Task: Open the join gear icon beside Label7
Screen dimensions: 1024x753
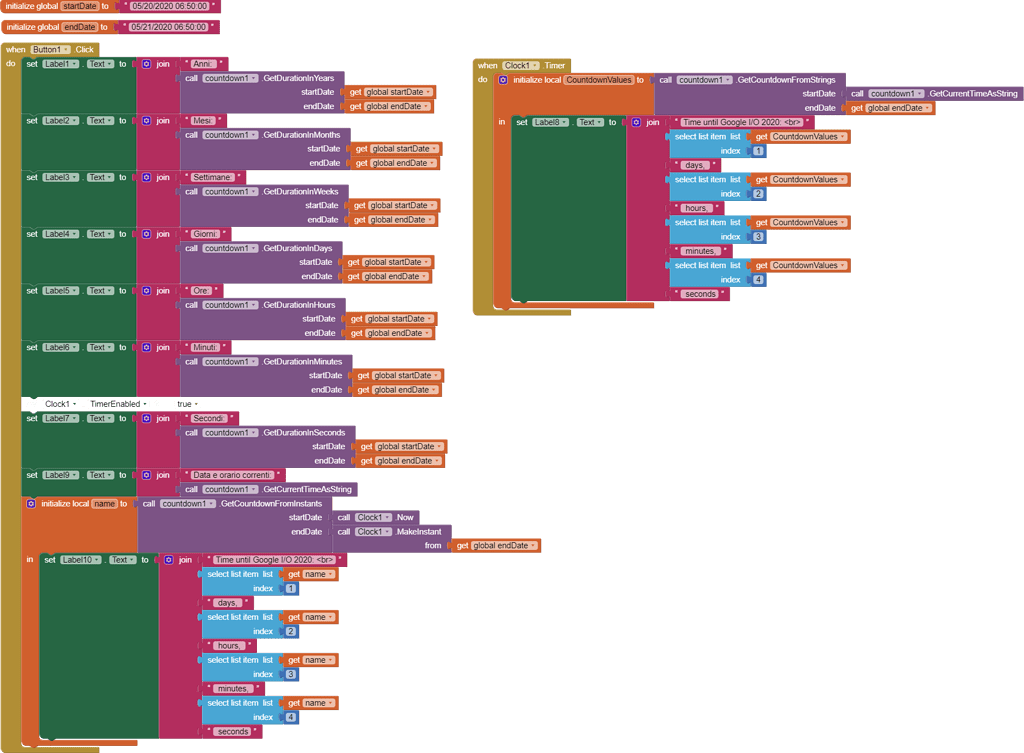Action: pyautogui.click(x=146, y=419)
